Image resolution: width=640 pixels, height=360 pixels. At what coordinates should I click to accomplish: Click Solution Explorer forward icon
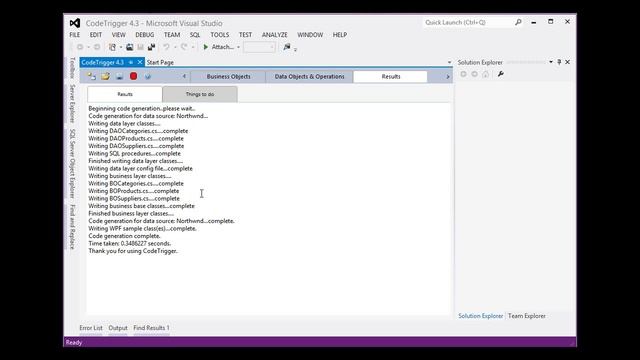(474, 74)
